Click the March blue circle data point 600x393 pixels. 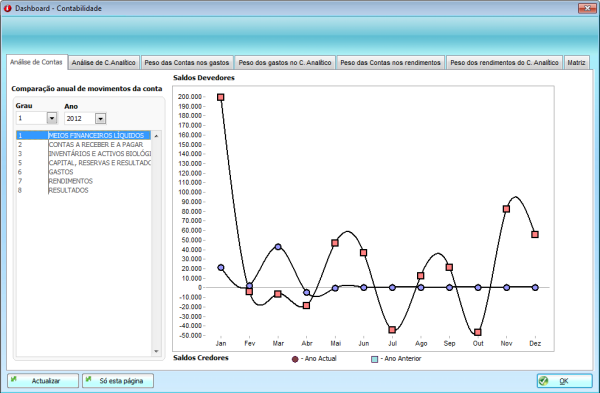(x=278, y=247)
